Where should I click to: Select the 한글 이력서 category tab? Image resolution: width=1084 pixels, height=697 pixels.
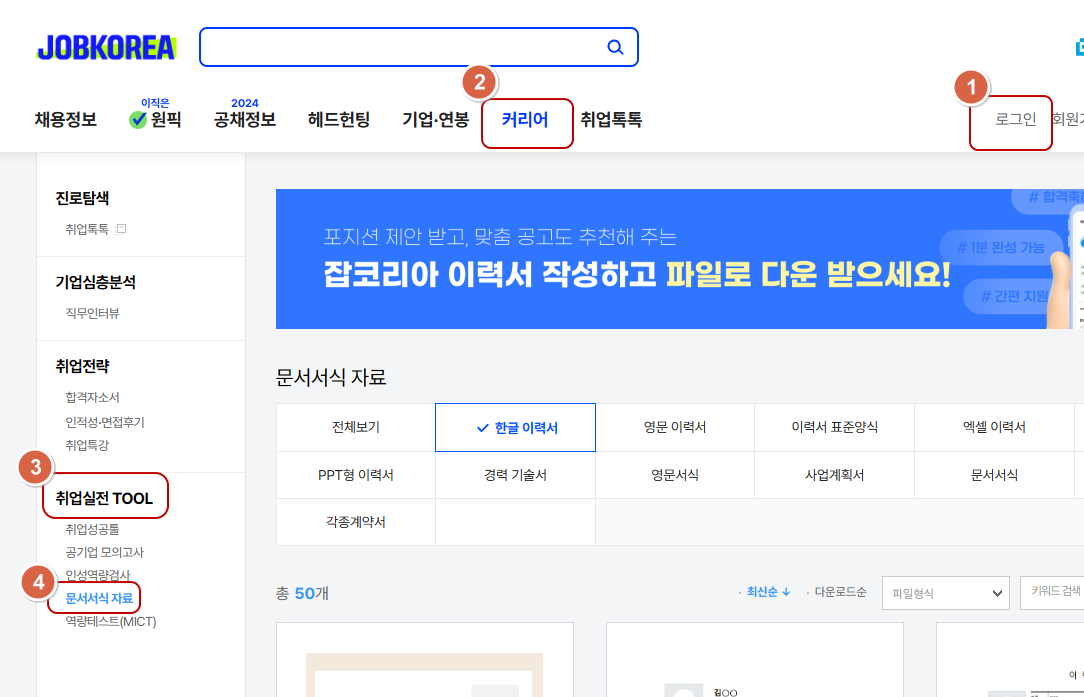tap(515, 427)
